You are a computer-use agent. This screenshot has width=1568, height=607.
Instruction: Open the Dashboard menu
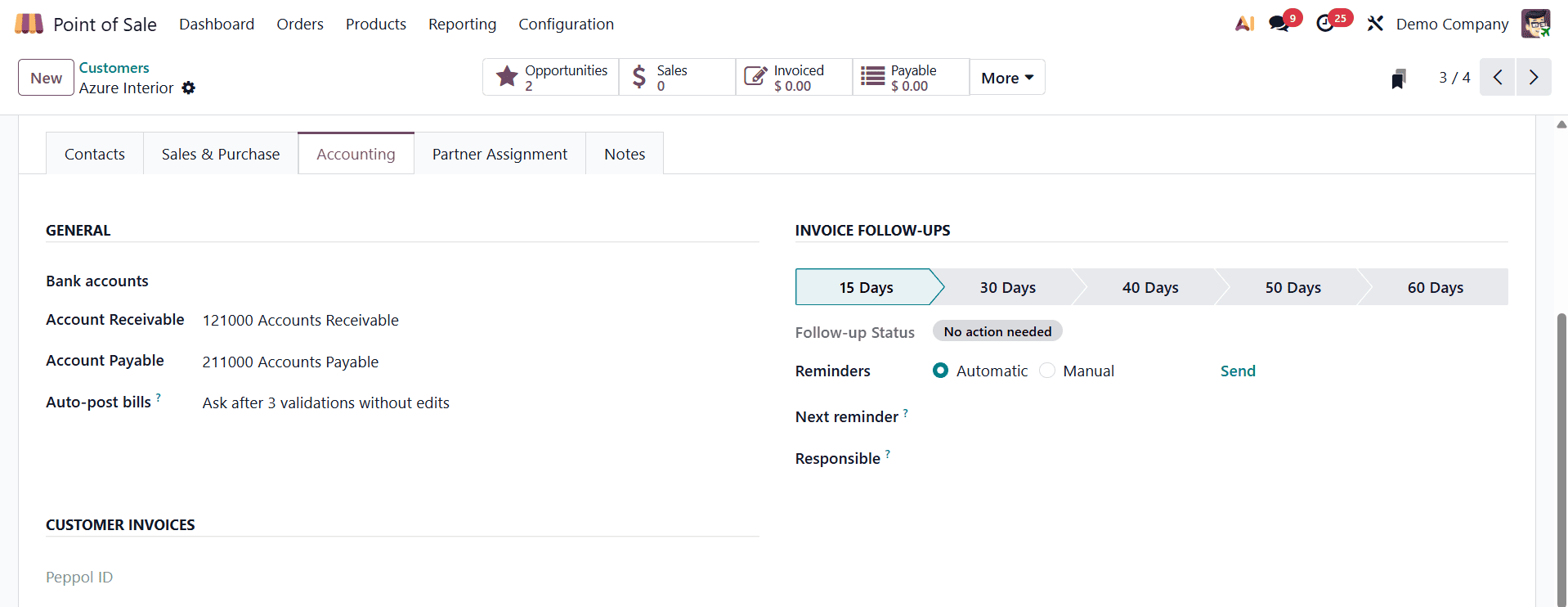(x=217, y=24)
